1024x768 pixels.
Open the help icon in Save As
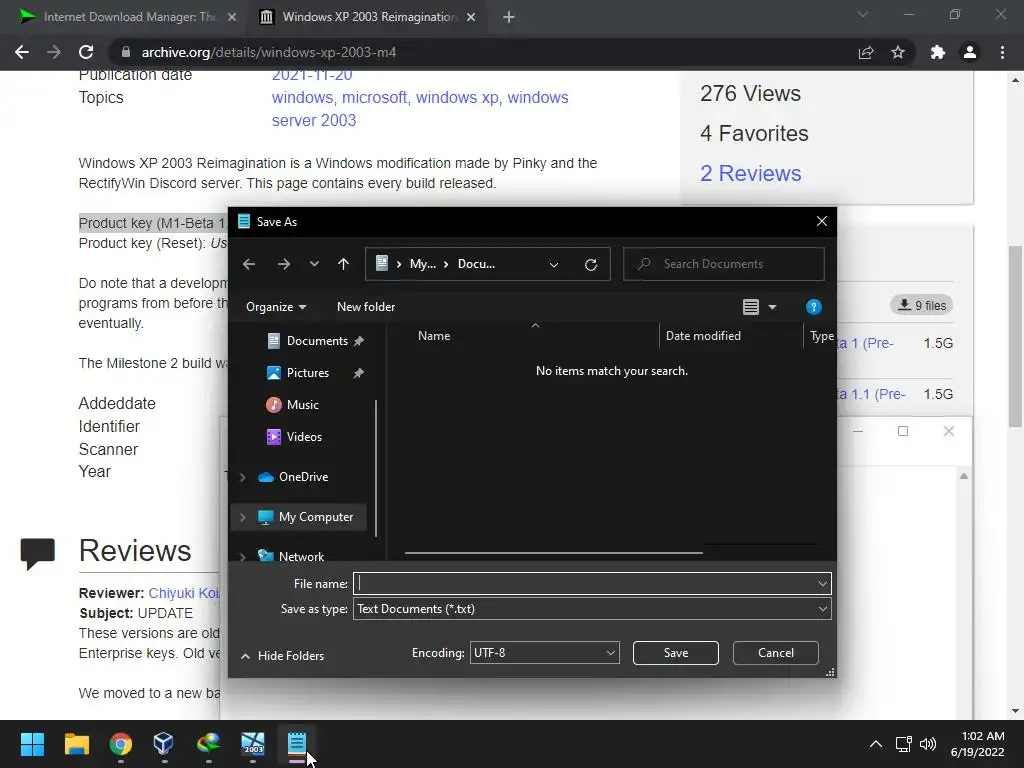point(814,307)
